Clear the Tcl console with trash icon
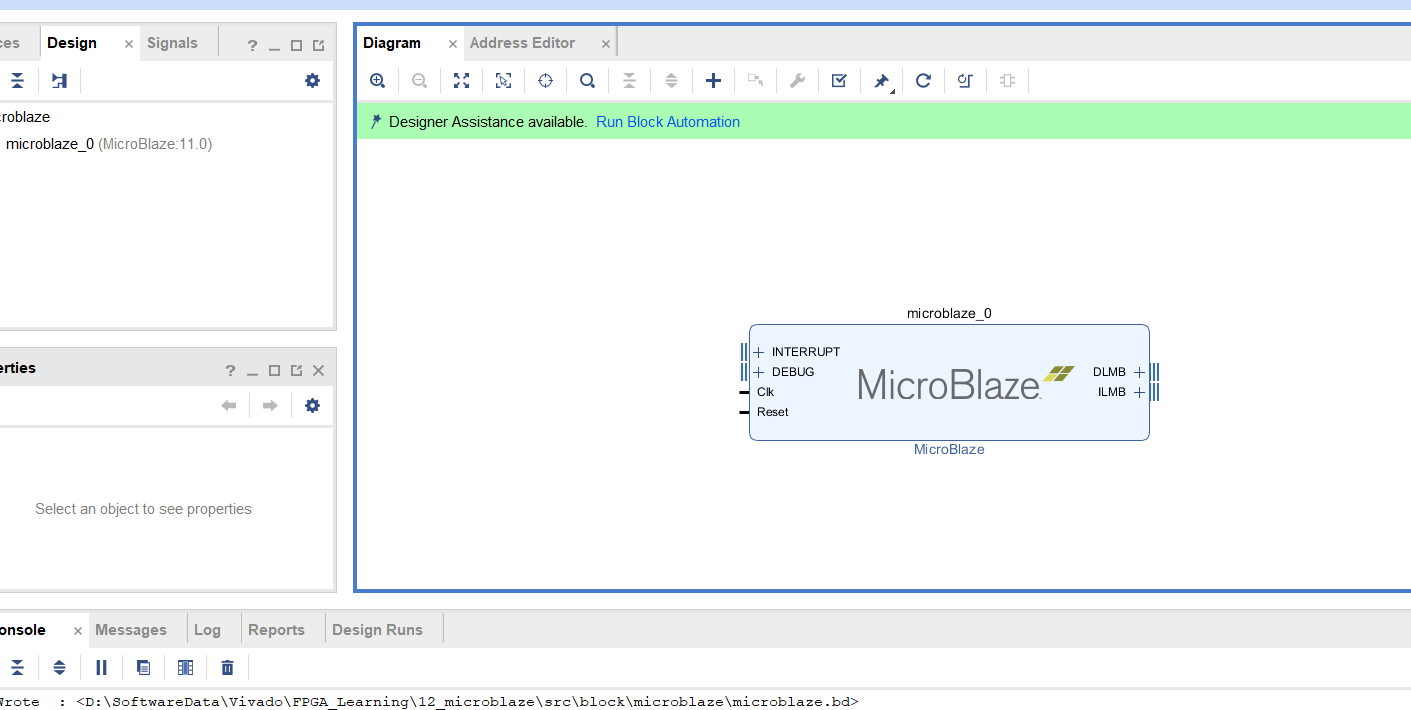The width and height of the screenshot is (1411, 710). pos(227,667)
